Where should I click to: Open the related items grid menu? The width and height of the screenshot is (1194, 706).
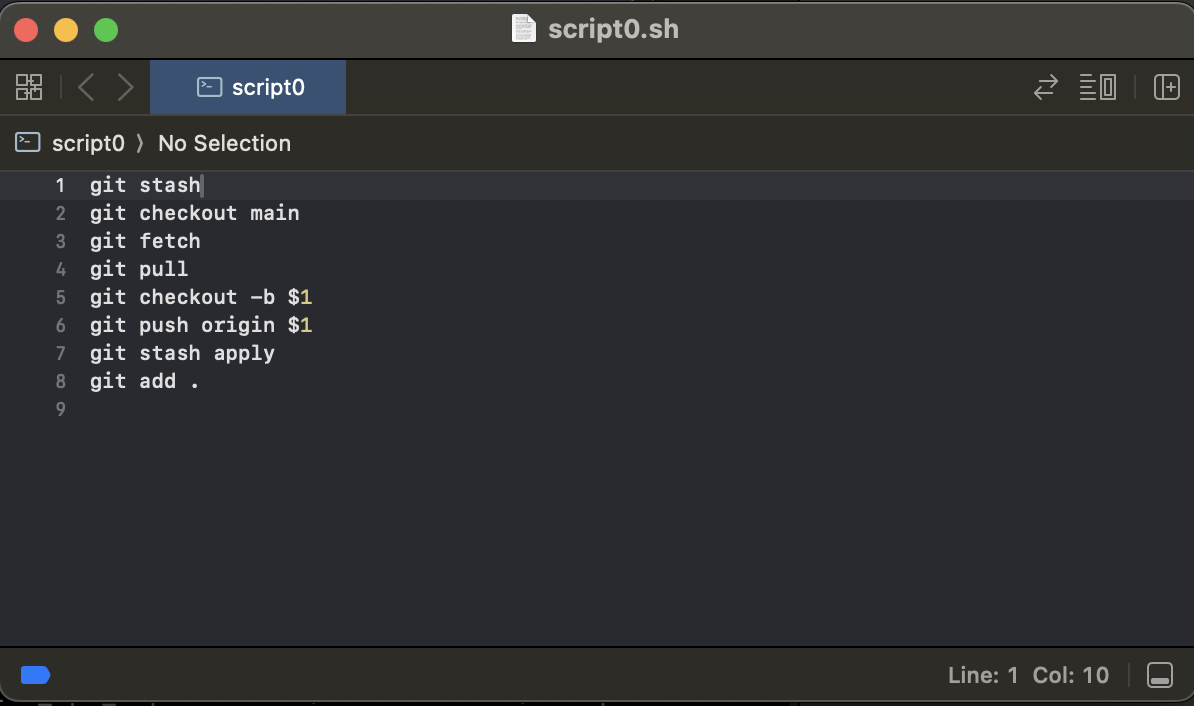click(29, 87)
